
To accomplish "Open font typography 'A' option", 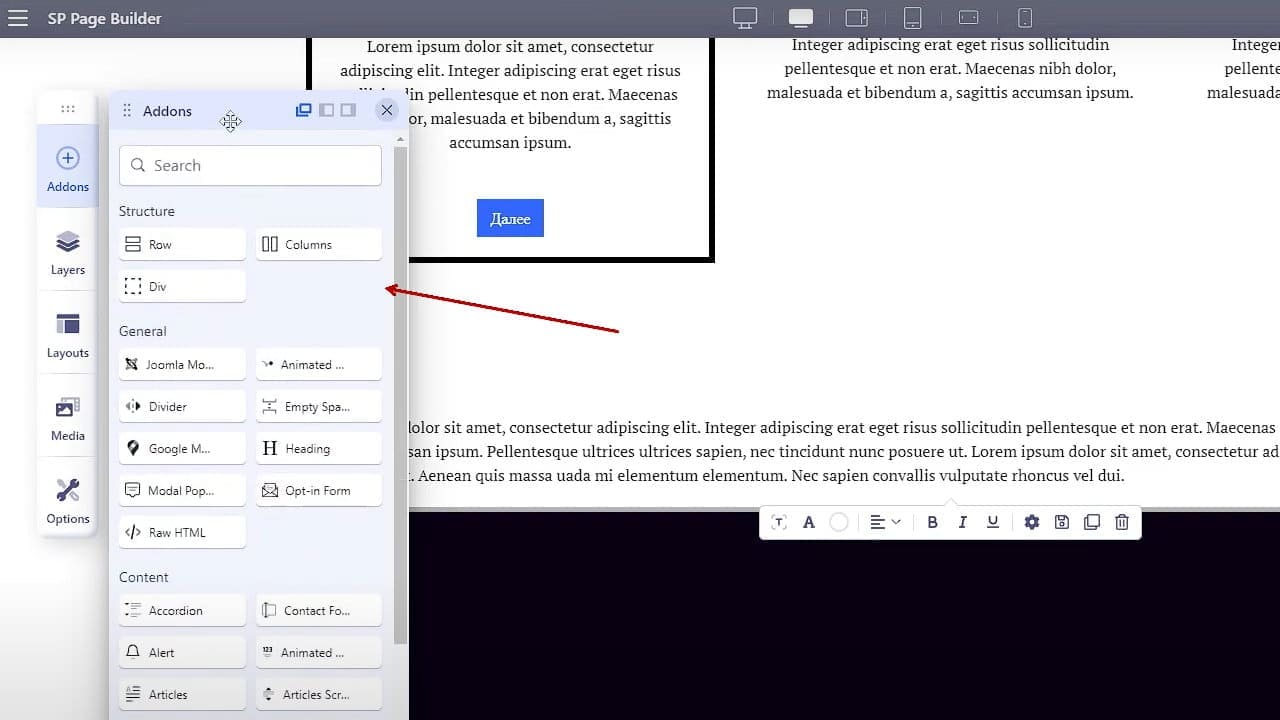I will point(809,522).
